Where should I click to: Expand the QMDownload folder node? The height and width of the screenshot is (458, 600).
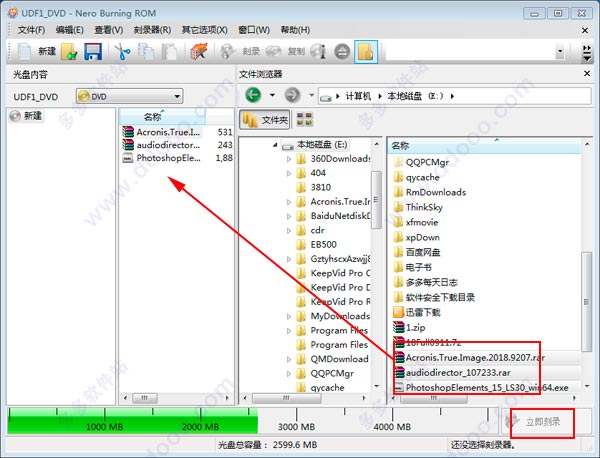click(x=289, y=359)
